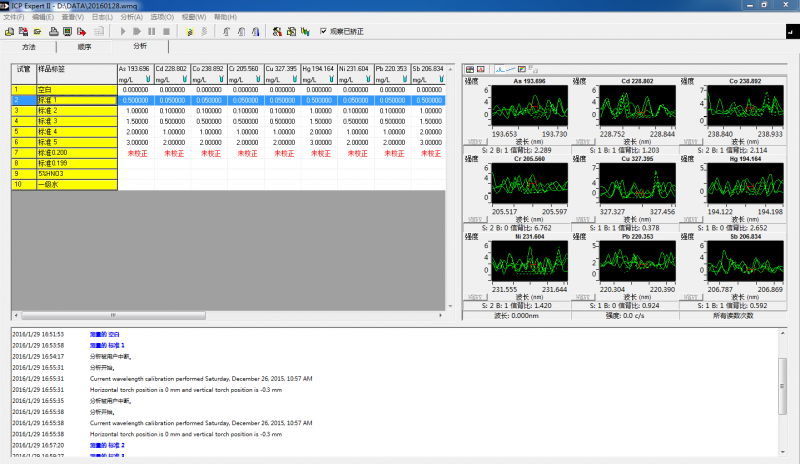Toggle the 观察已矫正 checkbox
The width and height of the screenshot is (800, 464).
(323, 31)
